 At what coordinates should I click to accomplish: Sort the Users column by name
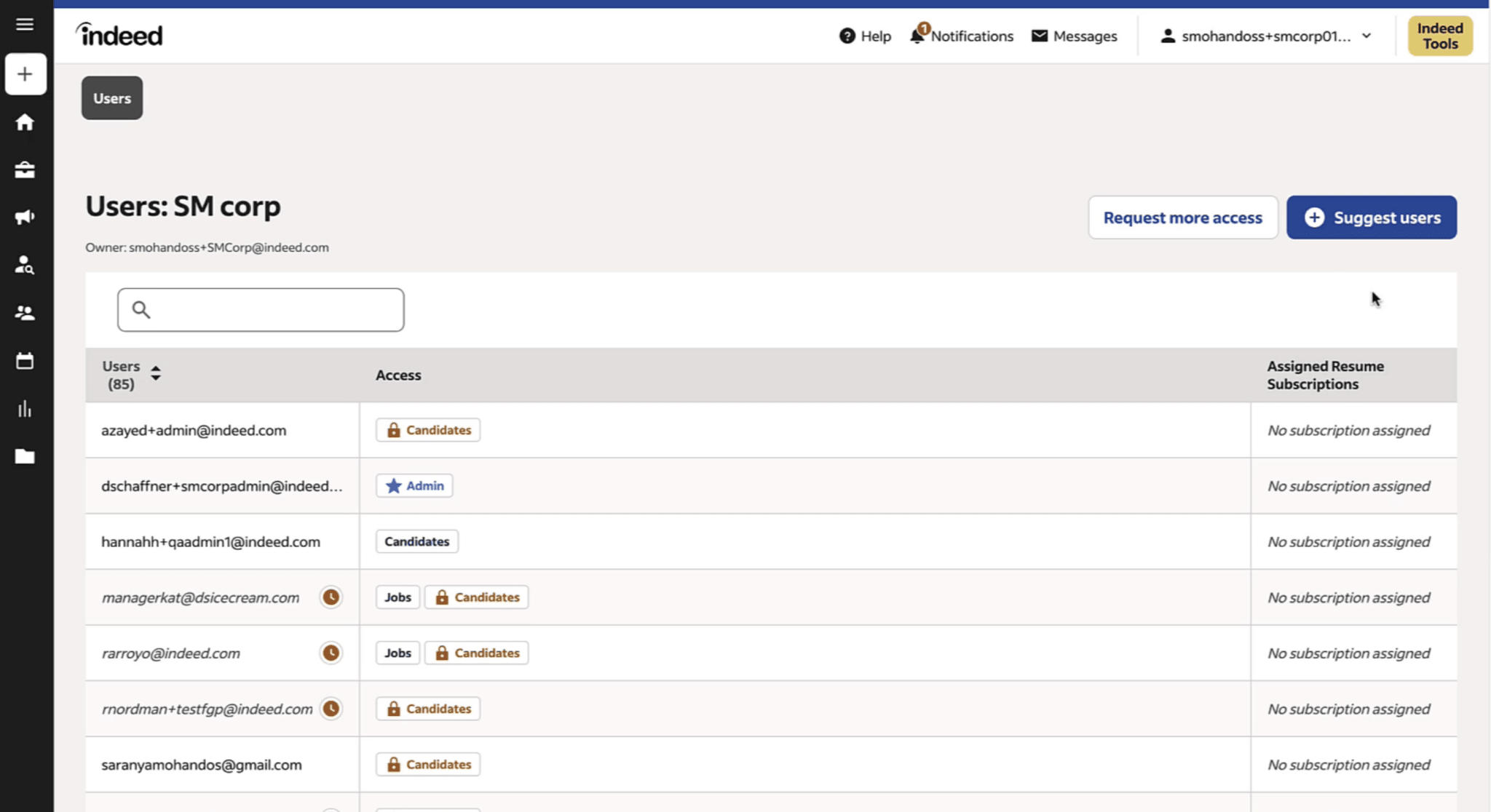(x=156, y=373)
